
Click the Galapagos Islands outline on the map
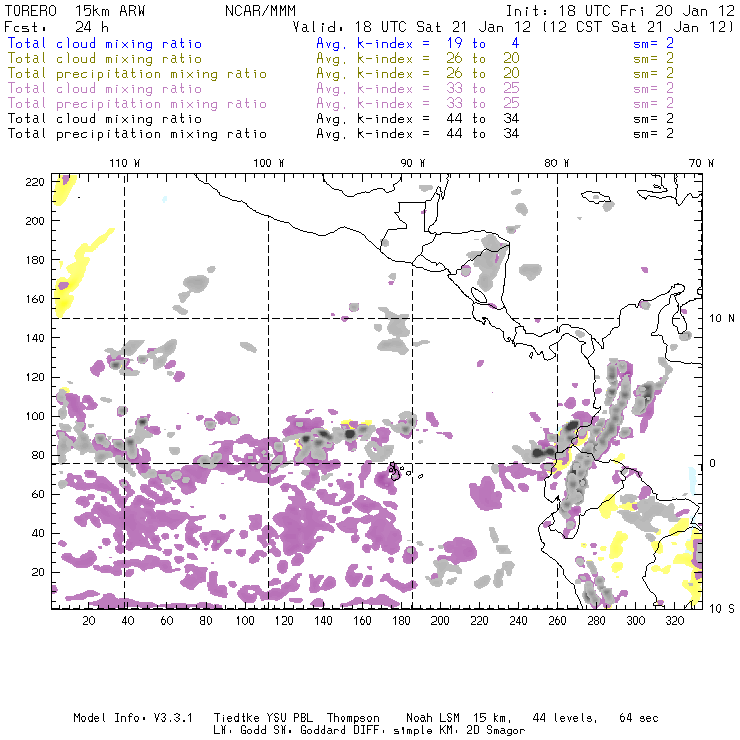click(x=399, y=469)
